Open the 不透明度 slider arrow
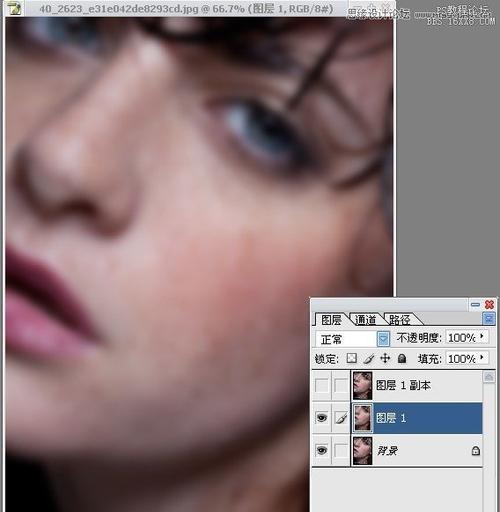The width and height of the screenshot is (500, 512). pos(482,337)
